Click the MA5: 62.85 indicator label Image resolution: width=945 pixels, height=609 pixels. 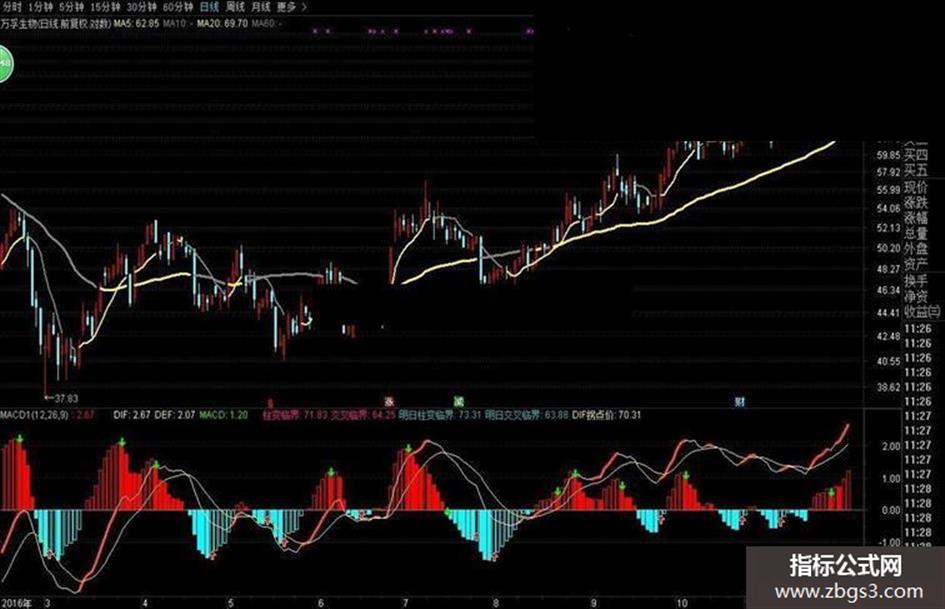pyautogui.click(x=136, y=24)
